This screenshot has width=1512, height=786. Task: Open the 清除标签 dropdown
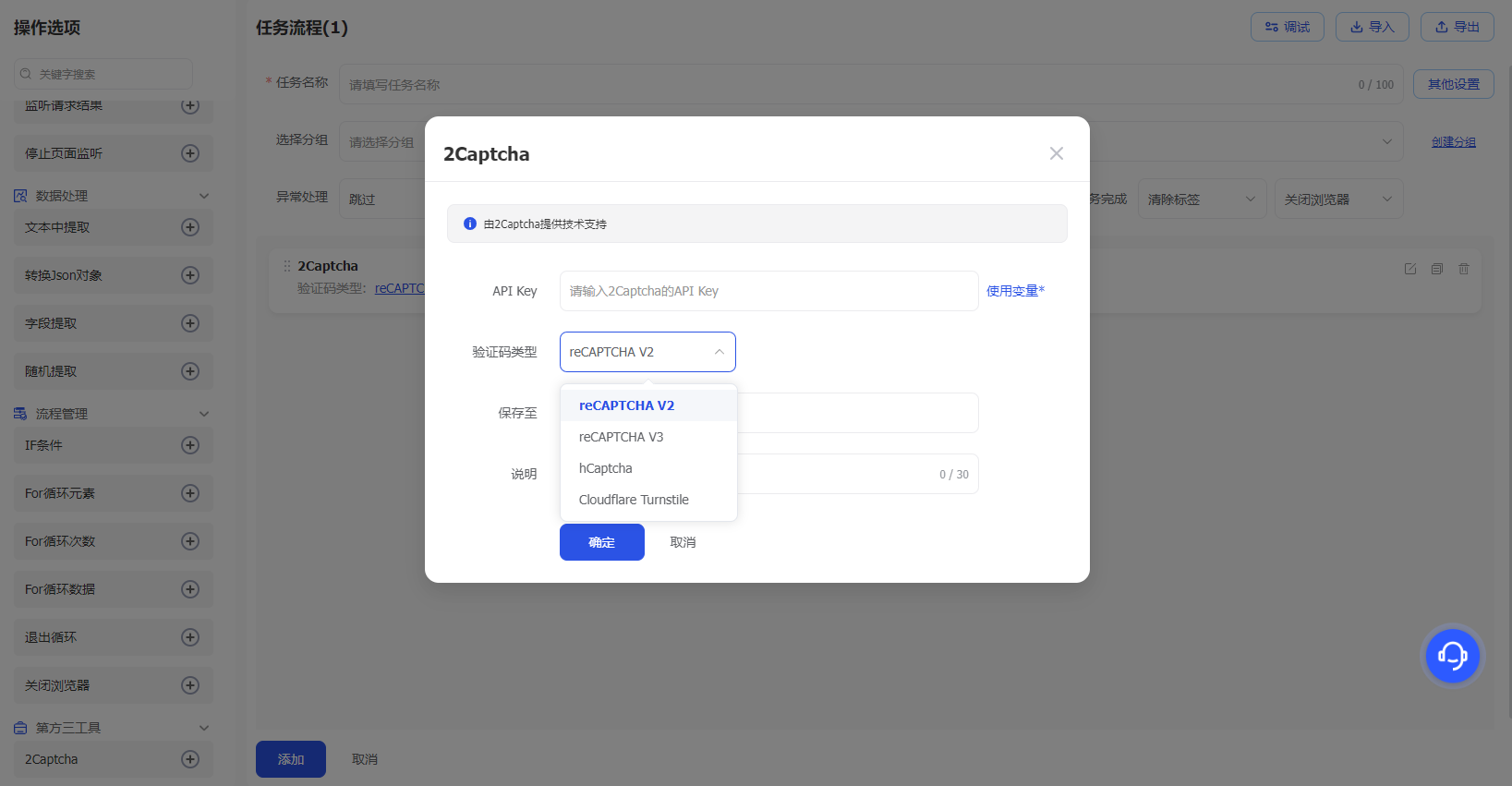pyautogui.click(x=1203, y=199)
